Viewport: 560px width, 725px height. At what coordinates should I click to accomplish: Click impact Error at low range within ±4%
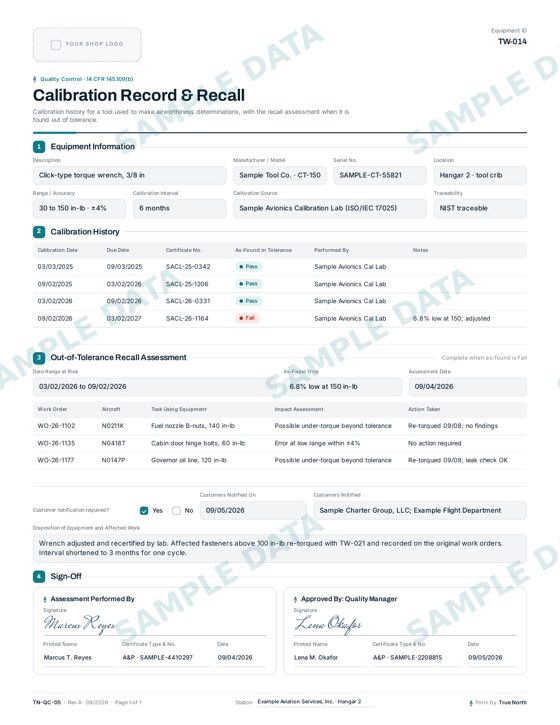(317, 443)
